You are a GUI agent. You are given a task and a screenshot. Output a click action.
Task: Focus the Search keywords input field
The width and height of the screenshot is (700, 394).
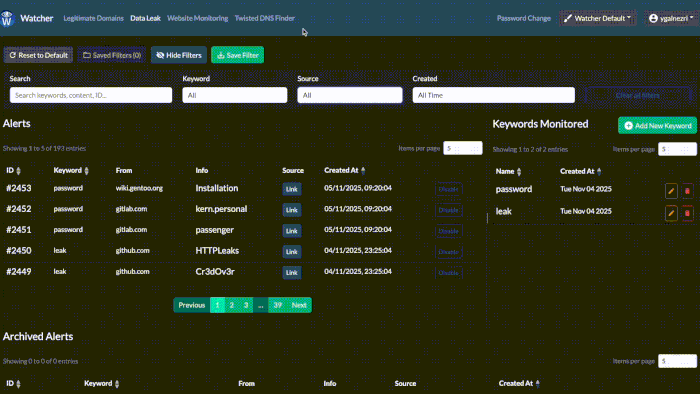tap(91, 95)
